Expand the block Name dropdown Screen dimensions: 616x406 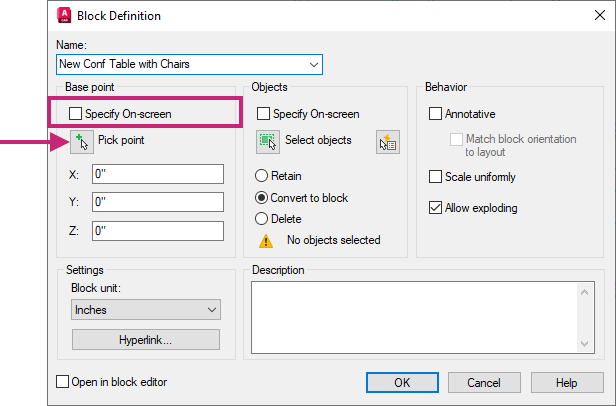314,65
